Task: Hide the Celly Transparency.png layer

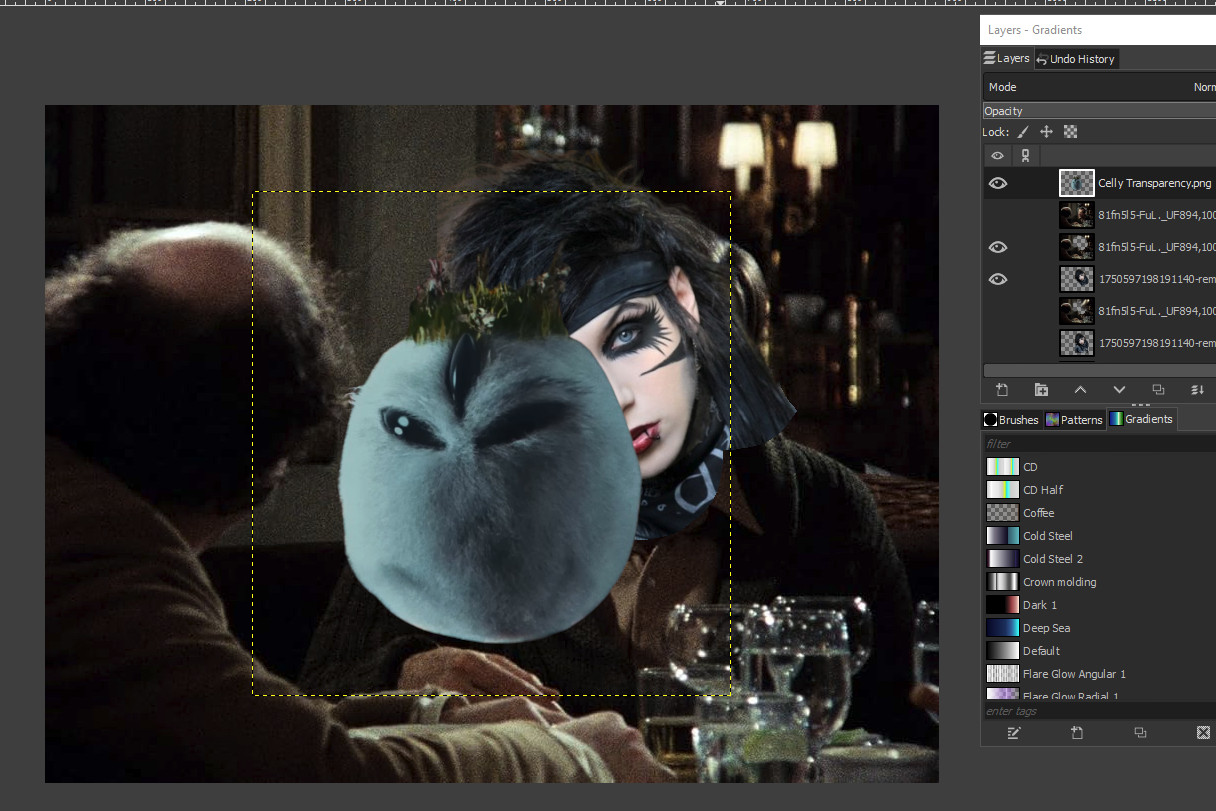Action: (997, 183)
